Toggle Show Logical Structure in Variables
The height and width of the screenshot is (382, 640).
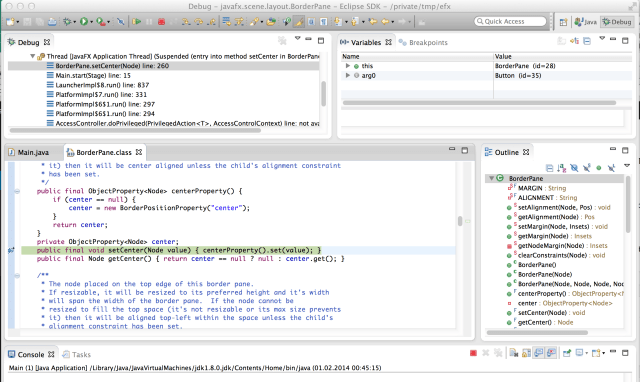coord(574,41)
